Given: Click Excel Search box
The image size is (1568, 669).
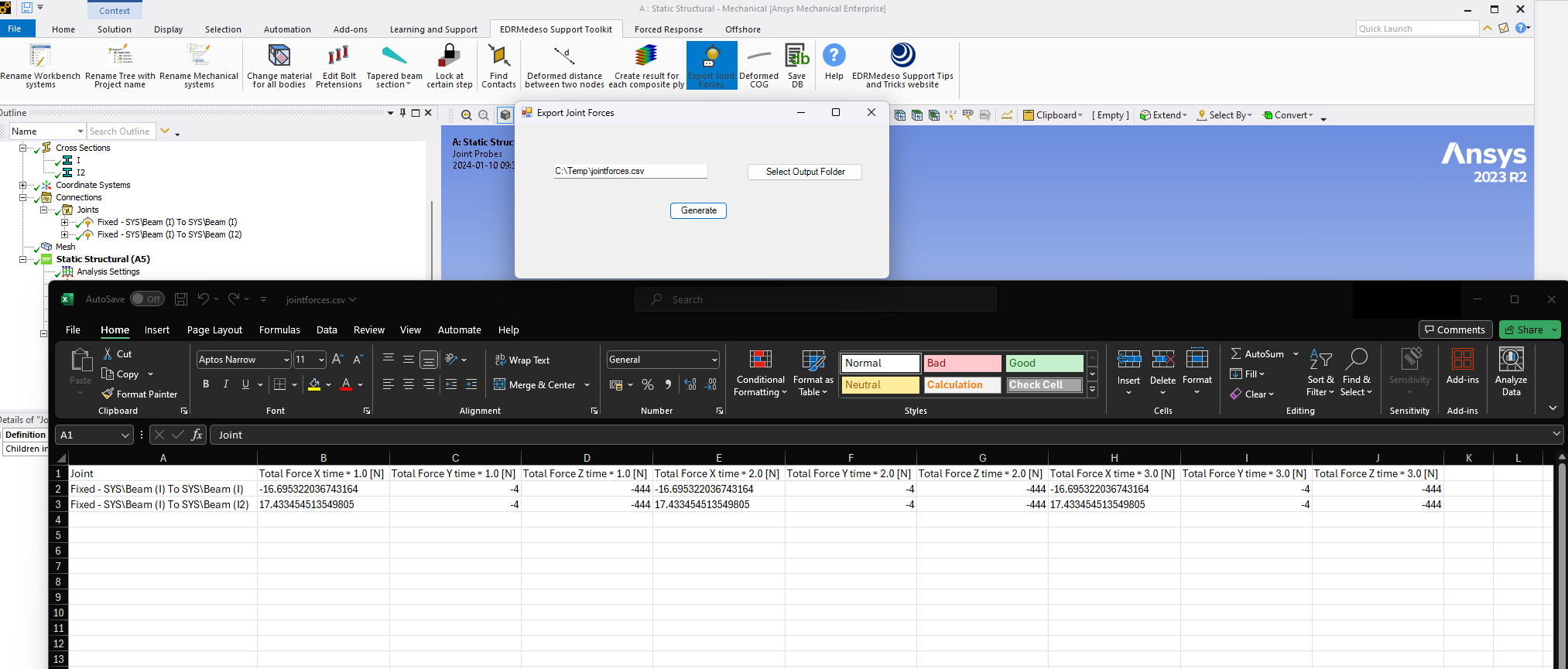Looking at the screenshot, I should click(815, 299).
